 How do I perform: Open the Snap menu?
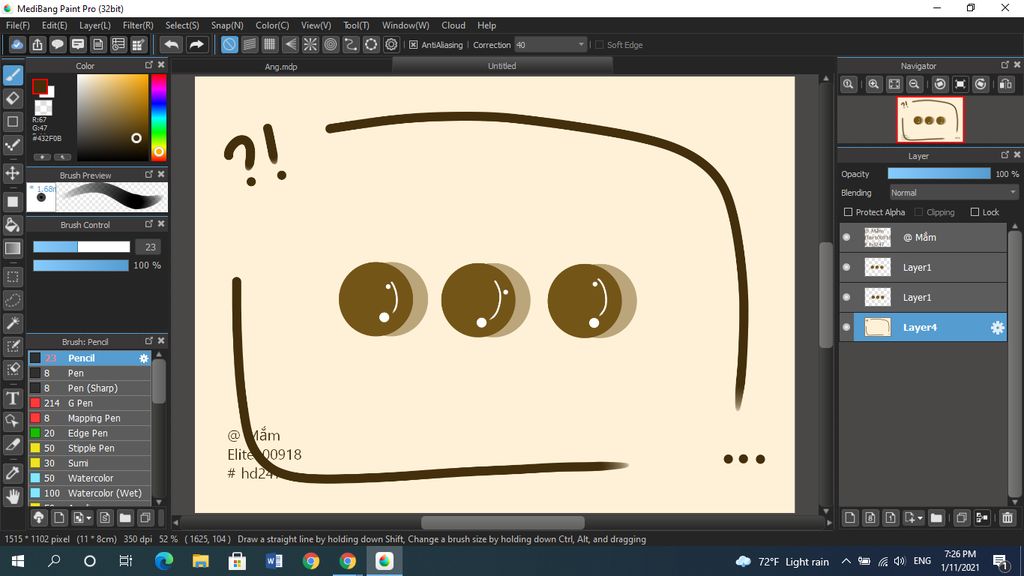(x=227, y=25)
